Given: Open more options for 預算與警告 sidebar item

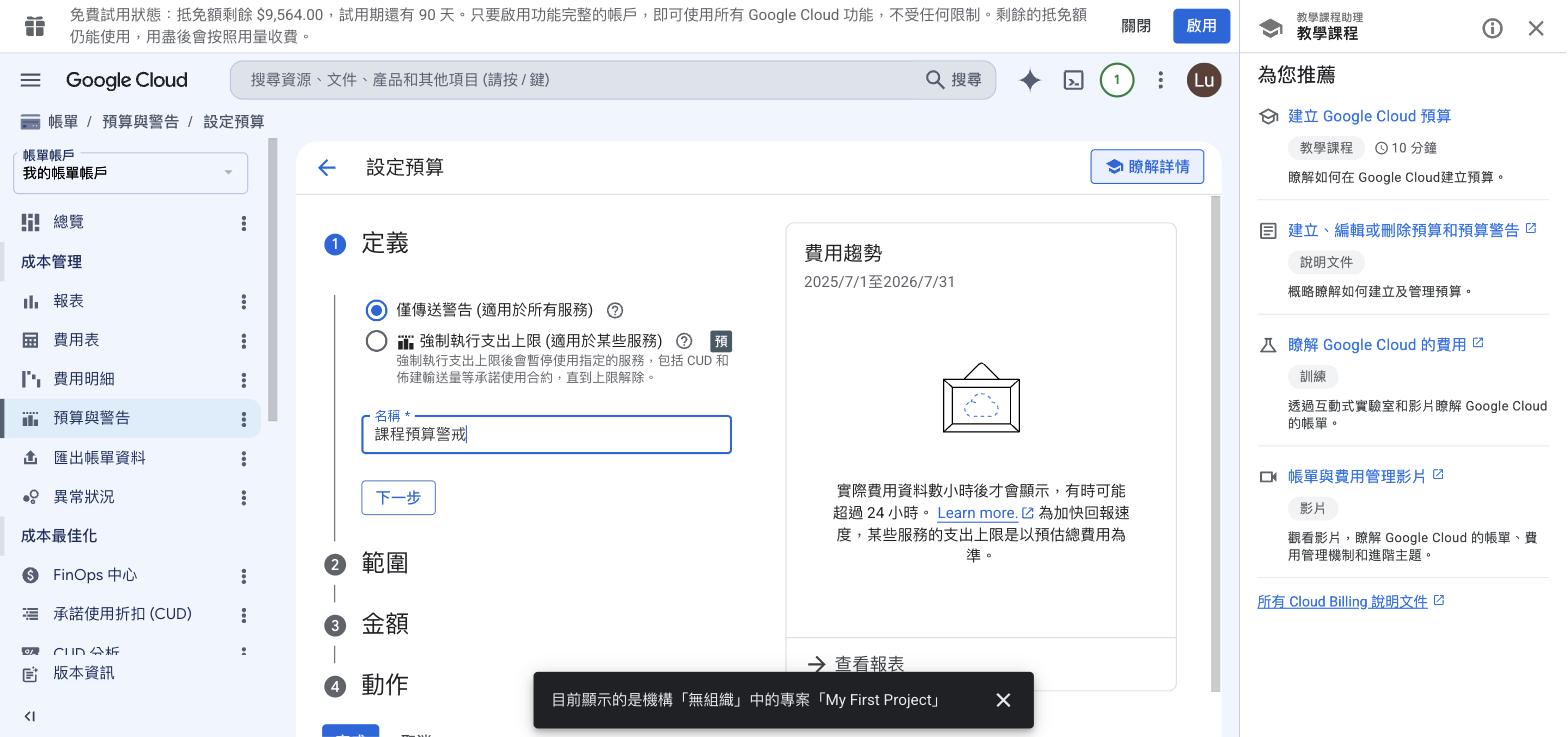Looking at the screenshot, I should pyautogui.click(x=243, y=419).
